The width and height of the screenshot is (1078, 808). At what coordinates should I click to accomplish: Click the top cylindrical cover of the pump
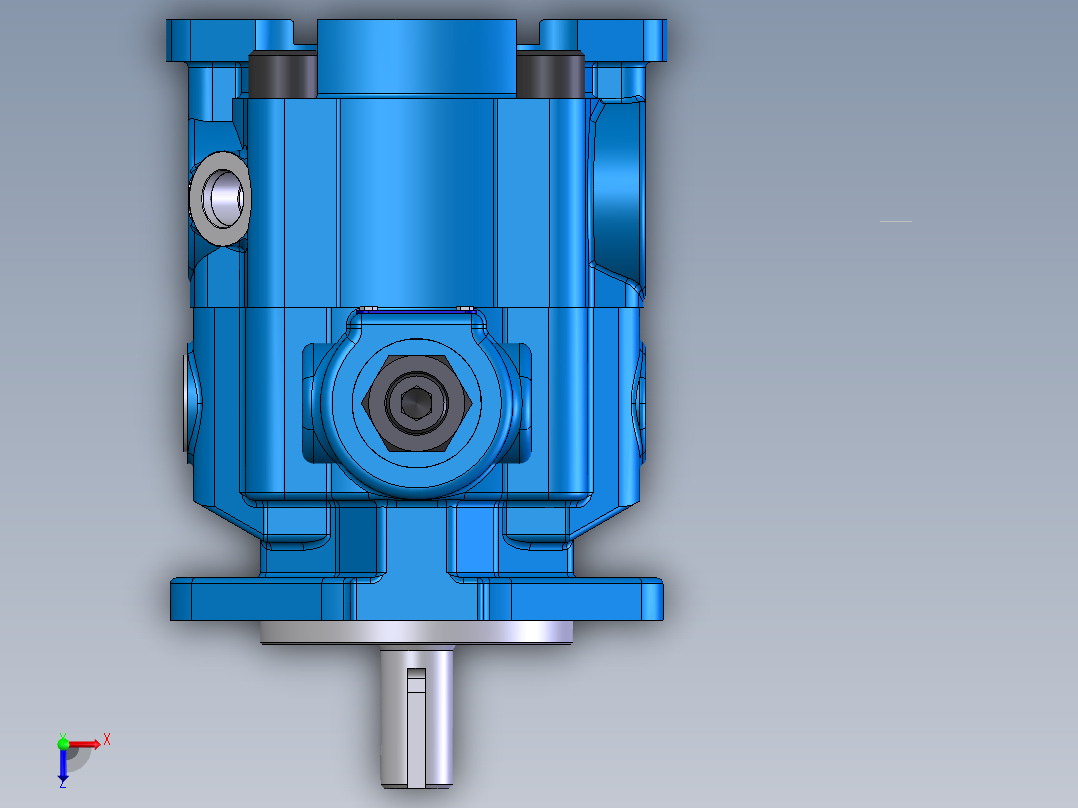pyautogui.click(x=415, y=50)
